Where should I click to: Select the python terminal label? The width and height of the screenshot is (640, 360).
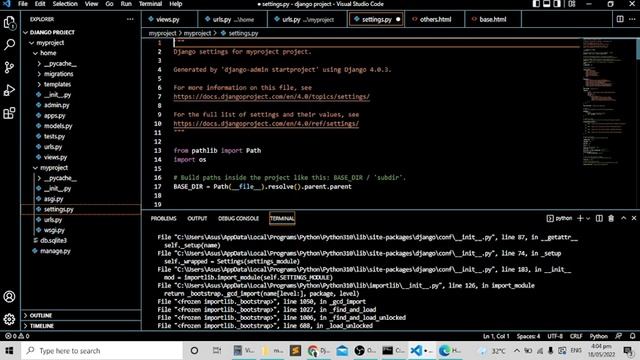coord(560,218)
